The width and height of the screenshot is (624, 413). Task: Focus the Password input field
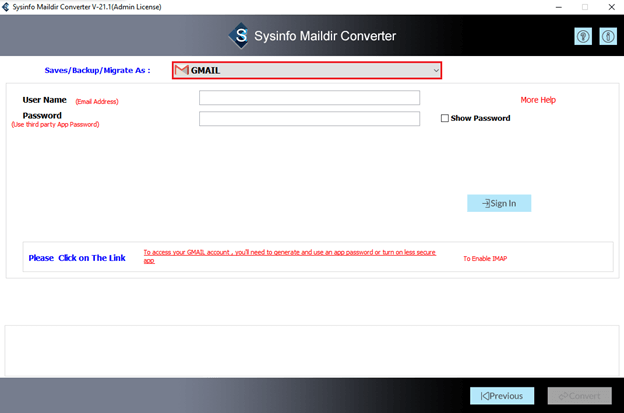[x=309, y=119]
